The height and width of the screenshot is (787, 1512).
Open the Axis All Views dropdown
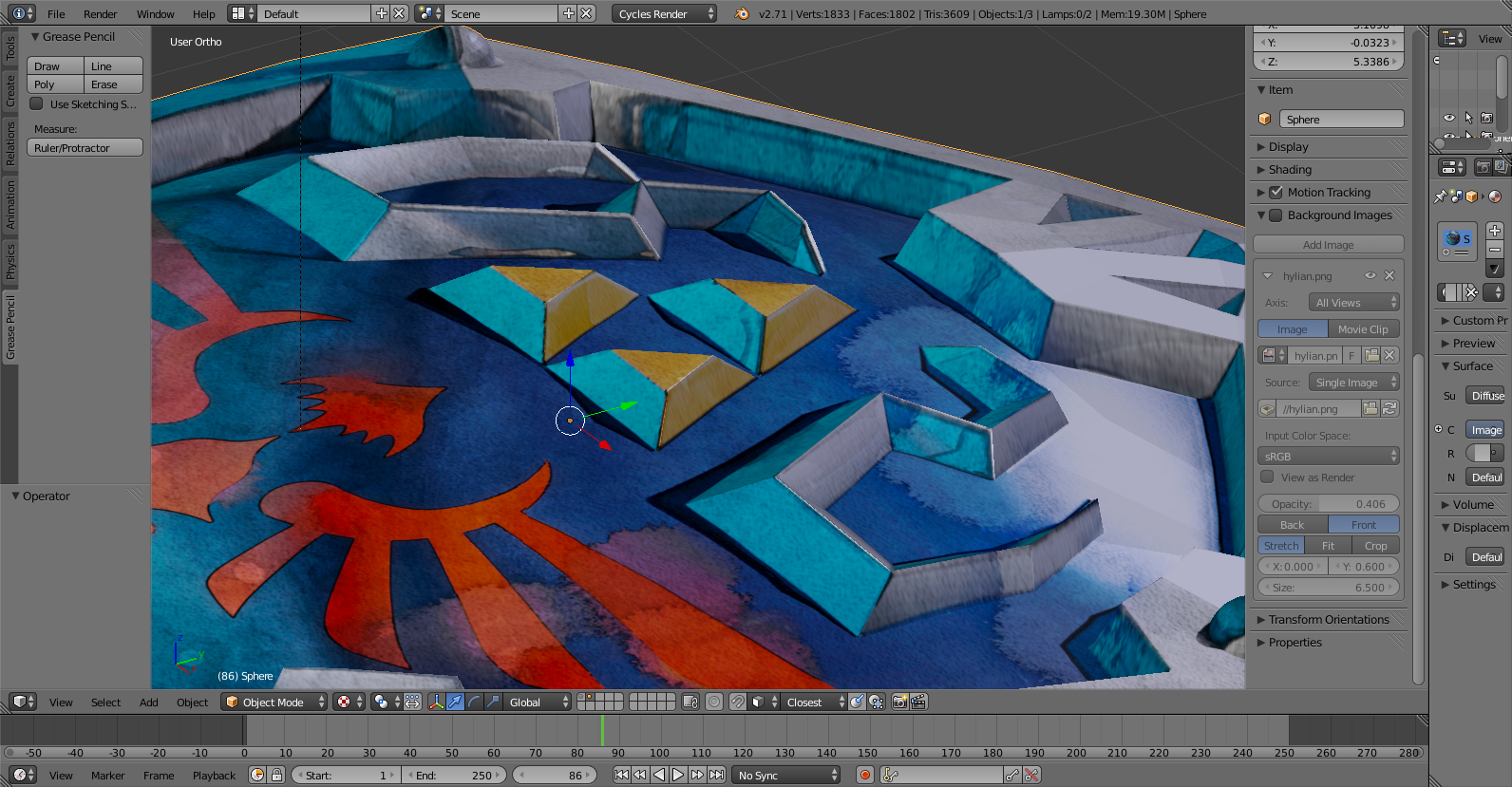pos(1353,303)
